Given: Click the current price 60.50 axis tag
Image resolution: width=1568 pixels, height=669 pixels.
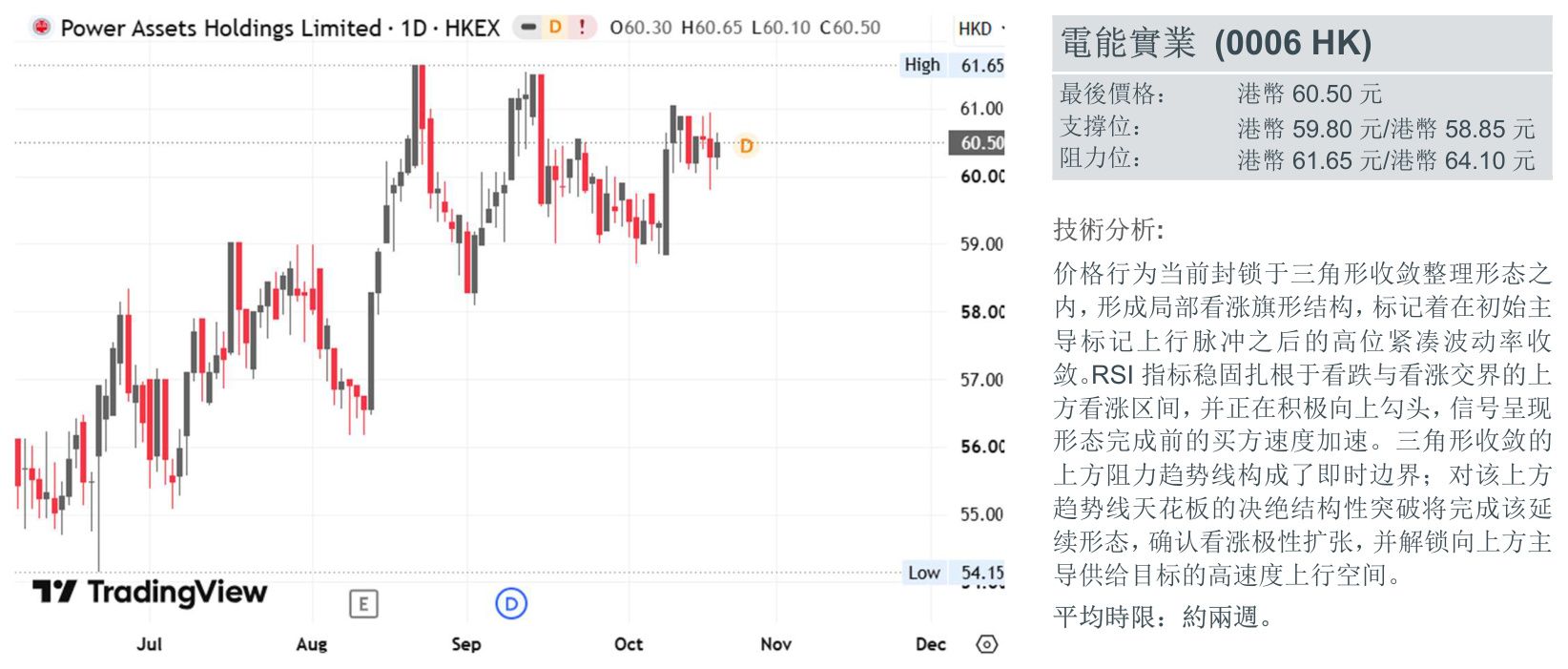Looking at the screenshot, I should tap(978, 143).
